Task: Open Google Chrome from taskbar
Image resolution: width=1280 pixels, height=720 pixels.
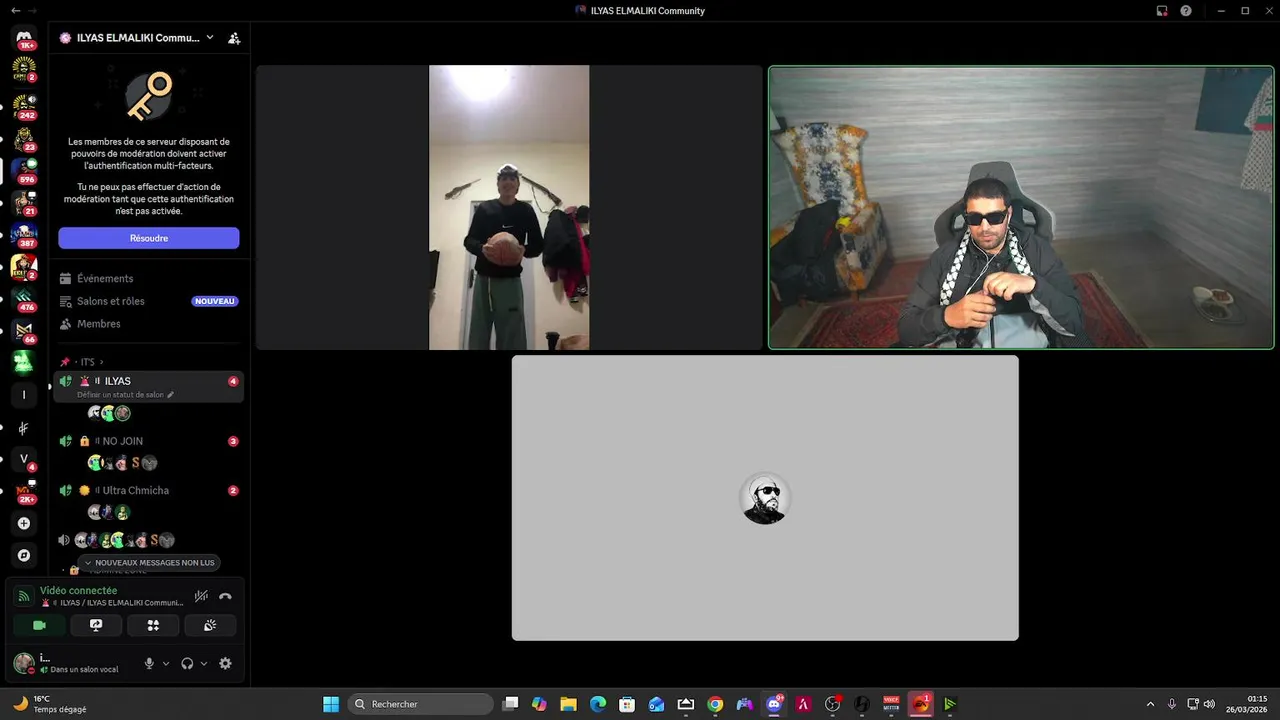Action: coord(715,704)
